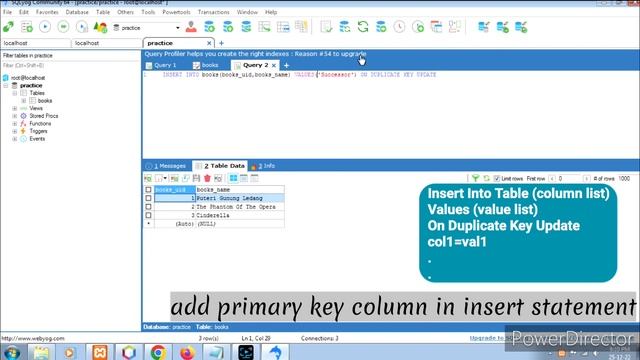Open the Powertools menu
Screen dimensions: 640x360
click(176, 12)
